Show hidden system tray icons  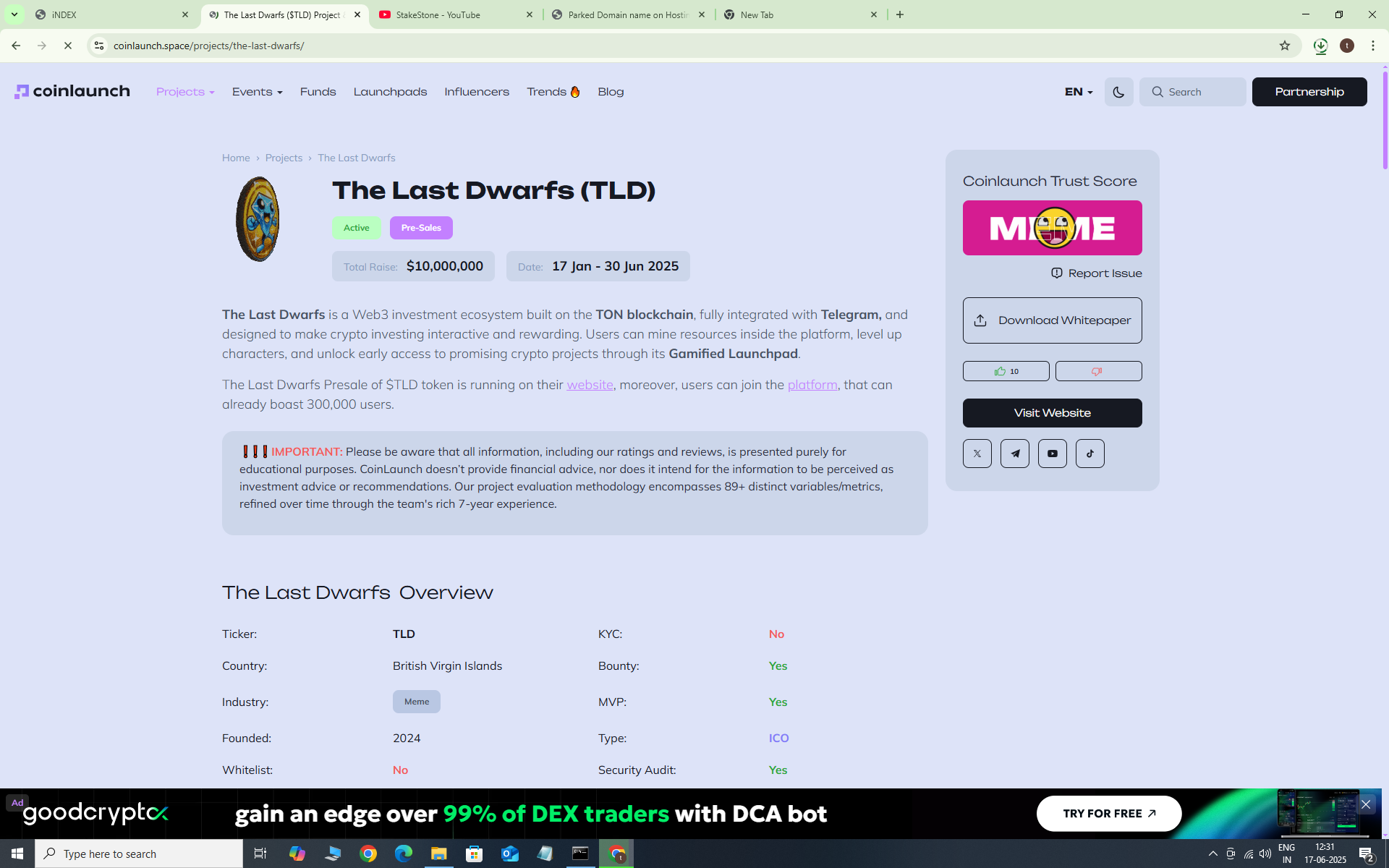[x=1213, y=854]
